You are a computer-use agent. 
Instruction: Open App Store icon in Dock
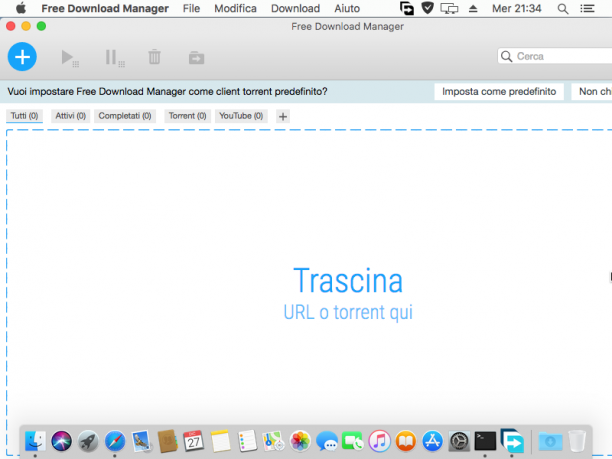(x=432, y=441)
